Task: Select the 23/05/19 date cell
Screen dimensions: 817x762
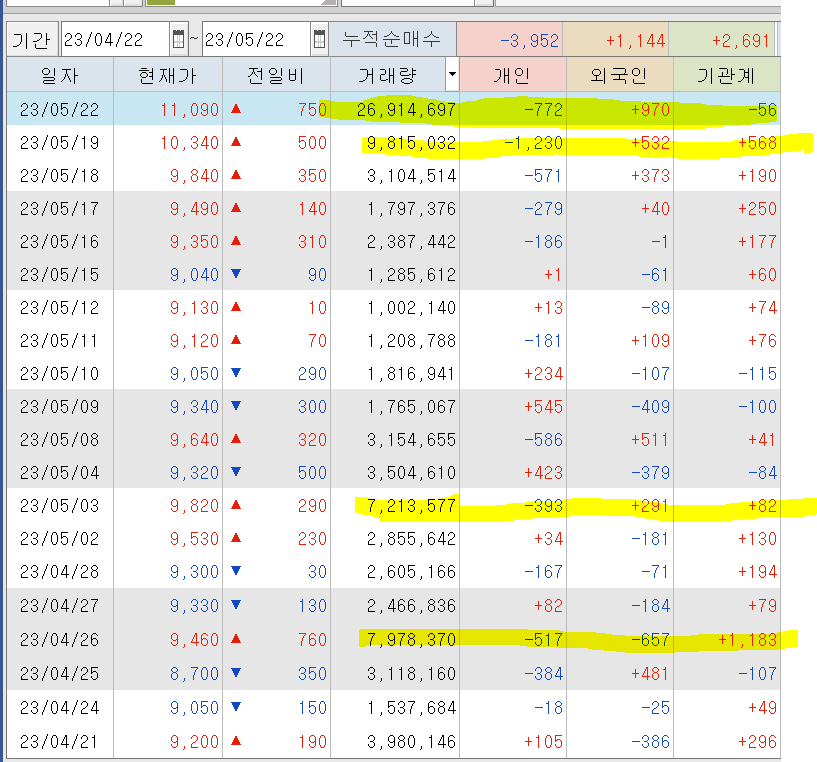Action: [59, 143]
